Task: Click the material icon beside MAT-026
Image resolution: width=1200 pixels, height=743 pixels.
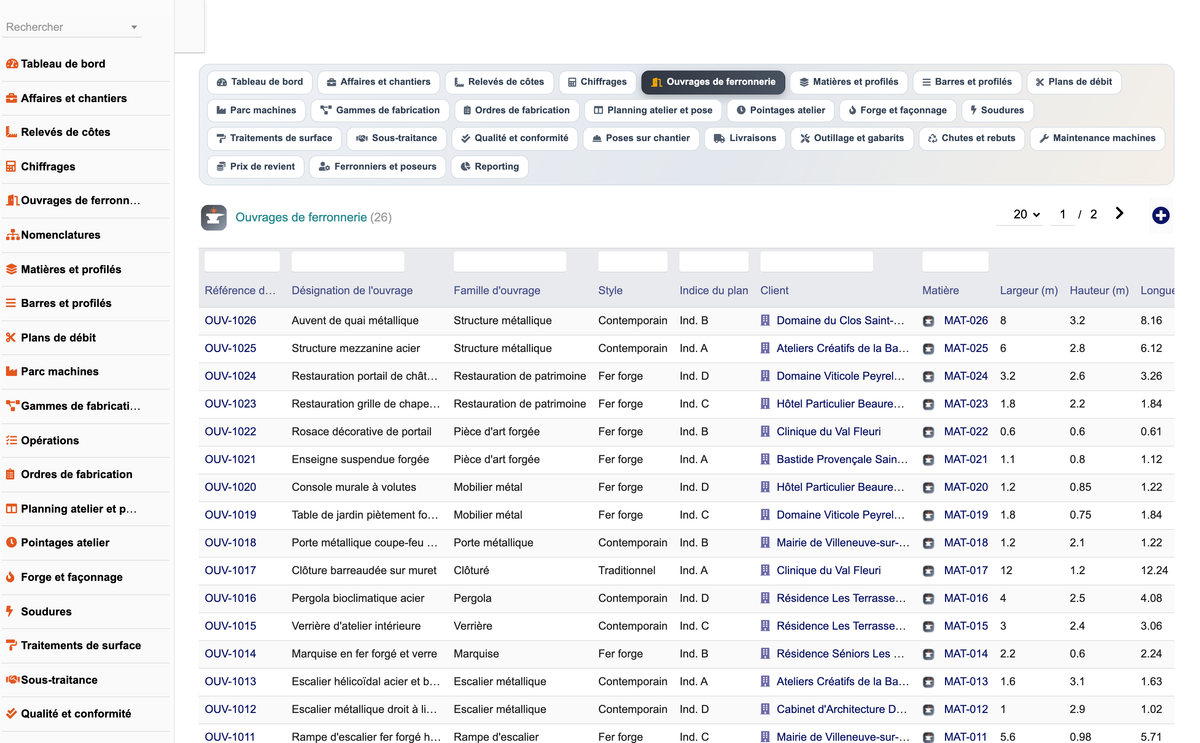Action: pyautogui.click(x=928, y=321)
